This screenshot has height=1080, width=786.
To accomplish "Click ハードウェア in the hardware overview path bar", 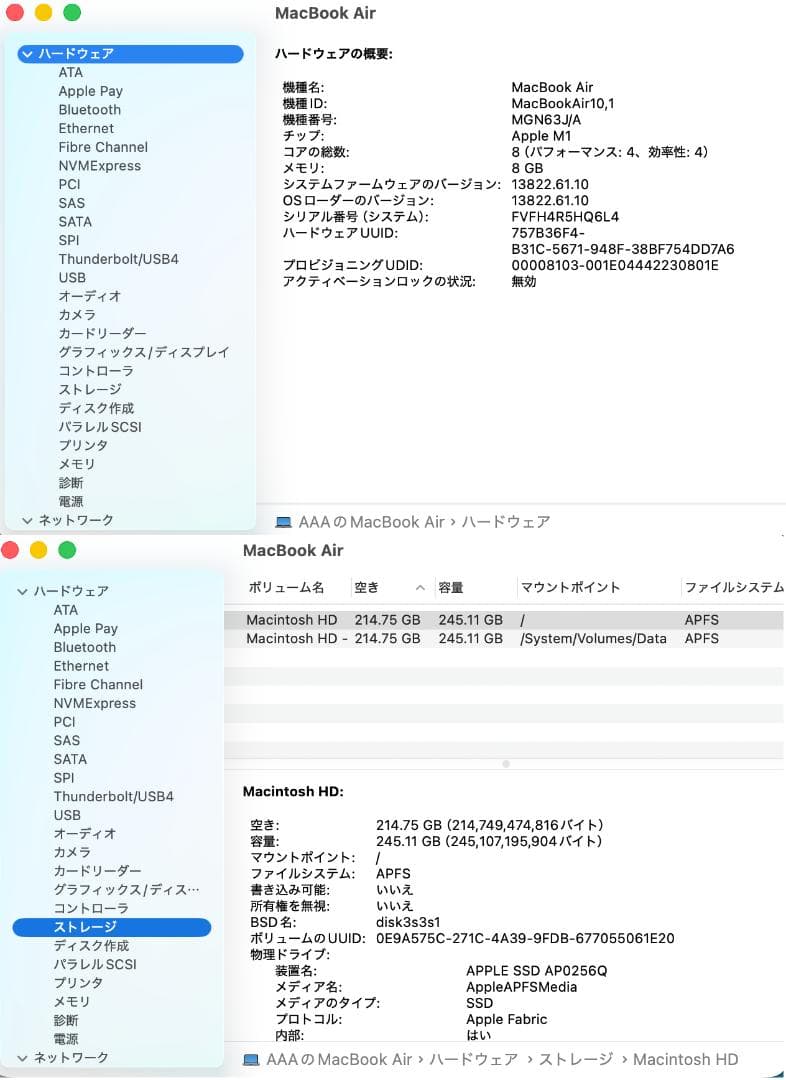I will click(x=506, y=522).
